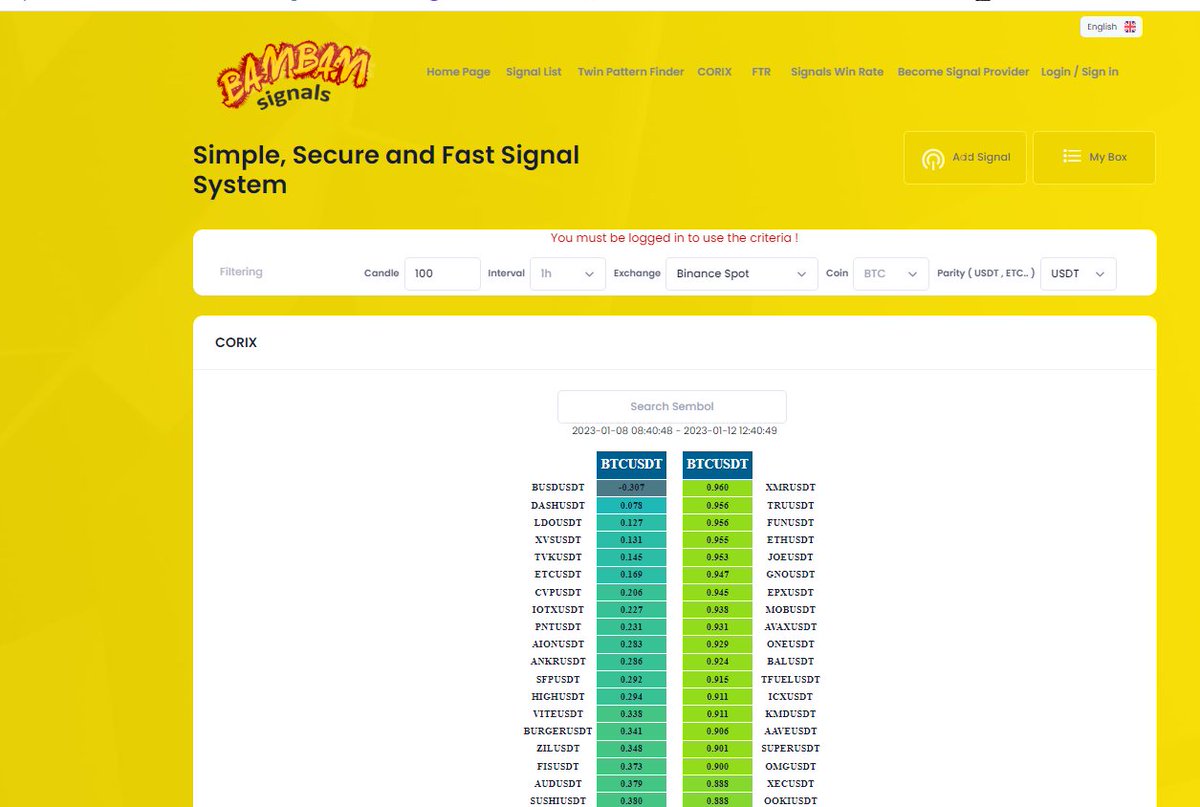Click the ZILUSDT symbol label
This screenshot has width=1200, height=807.
558,748
